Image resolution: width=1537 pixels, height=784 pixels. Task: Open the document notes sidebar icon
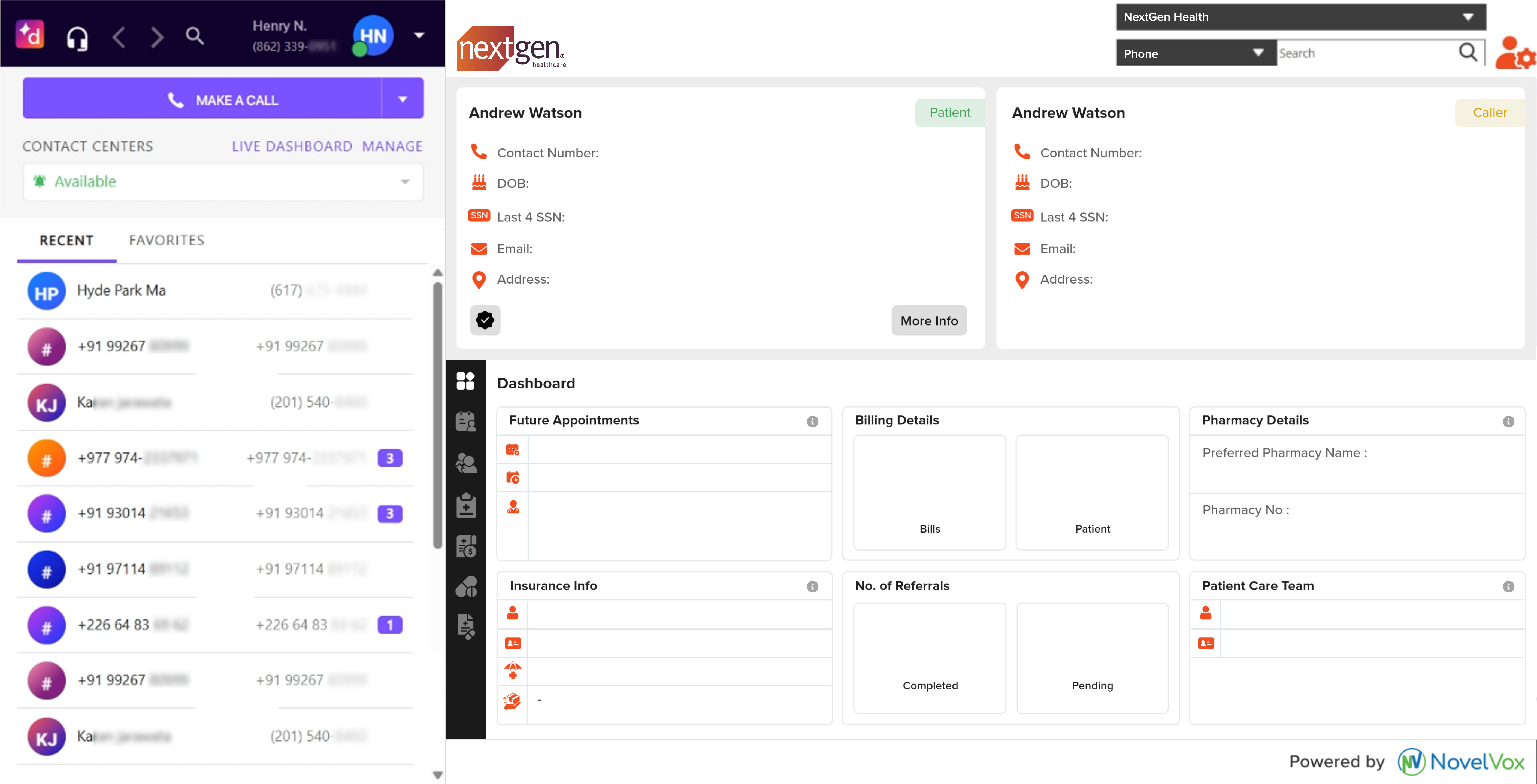(x=465, y=627)
